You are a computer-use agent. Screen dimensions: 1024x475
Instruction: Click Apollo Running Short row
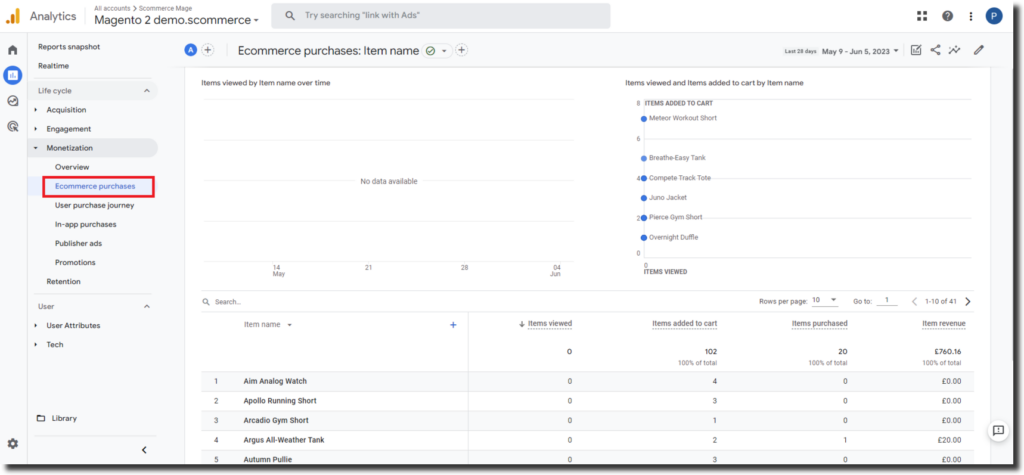coord(587,401)
